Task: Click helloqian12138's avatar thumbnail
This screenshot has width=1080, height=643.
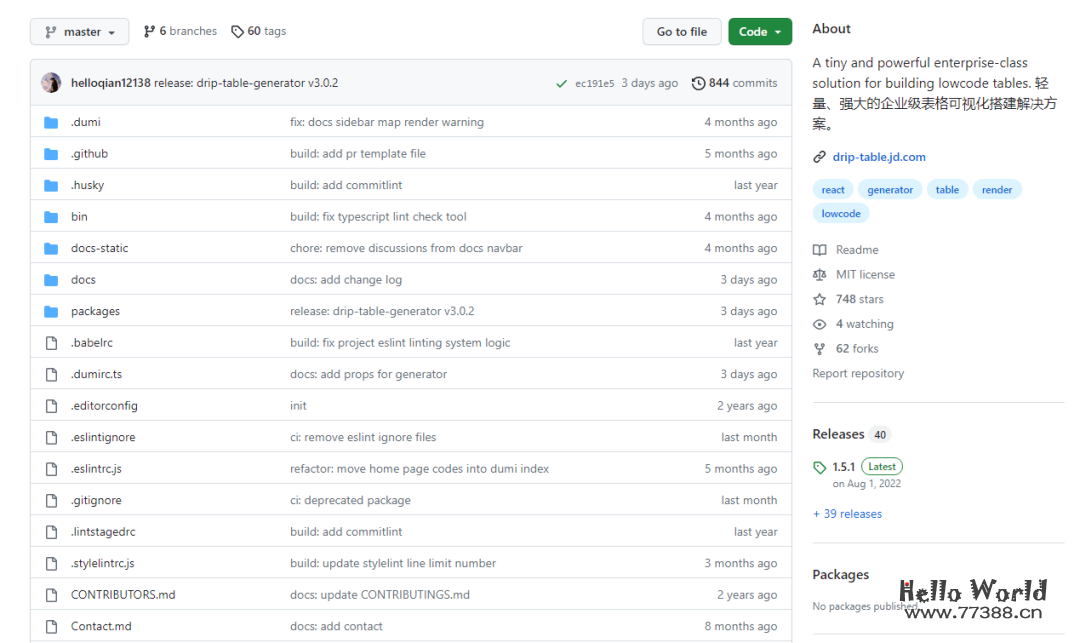Action: 51,83
